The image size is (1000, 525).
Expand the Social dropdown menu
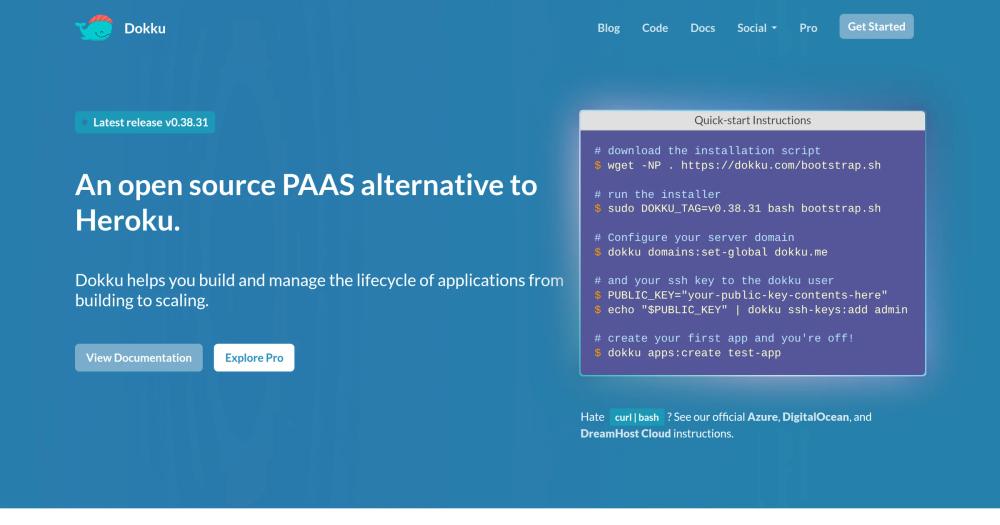coord(757,28)
